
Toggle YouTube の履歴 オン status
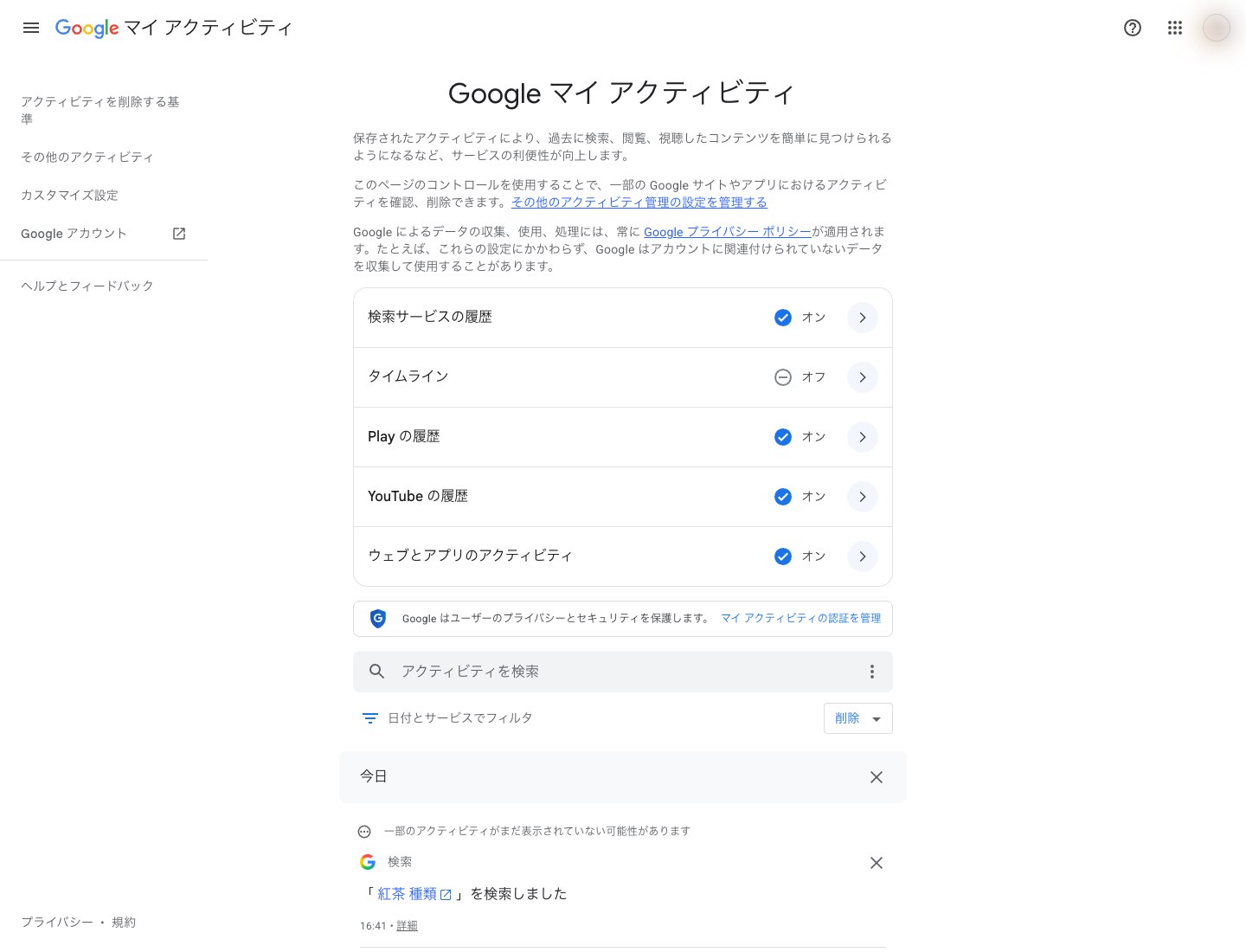point(800,497)
